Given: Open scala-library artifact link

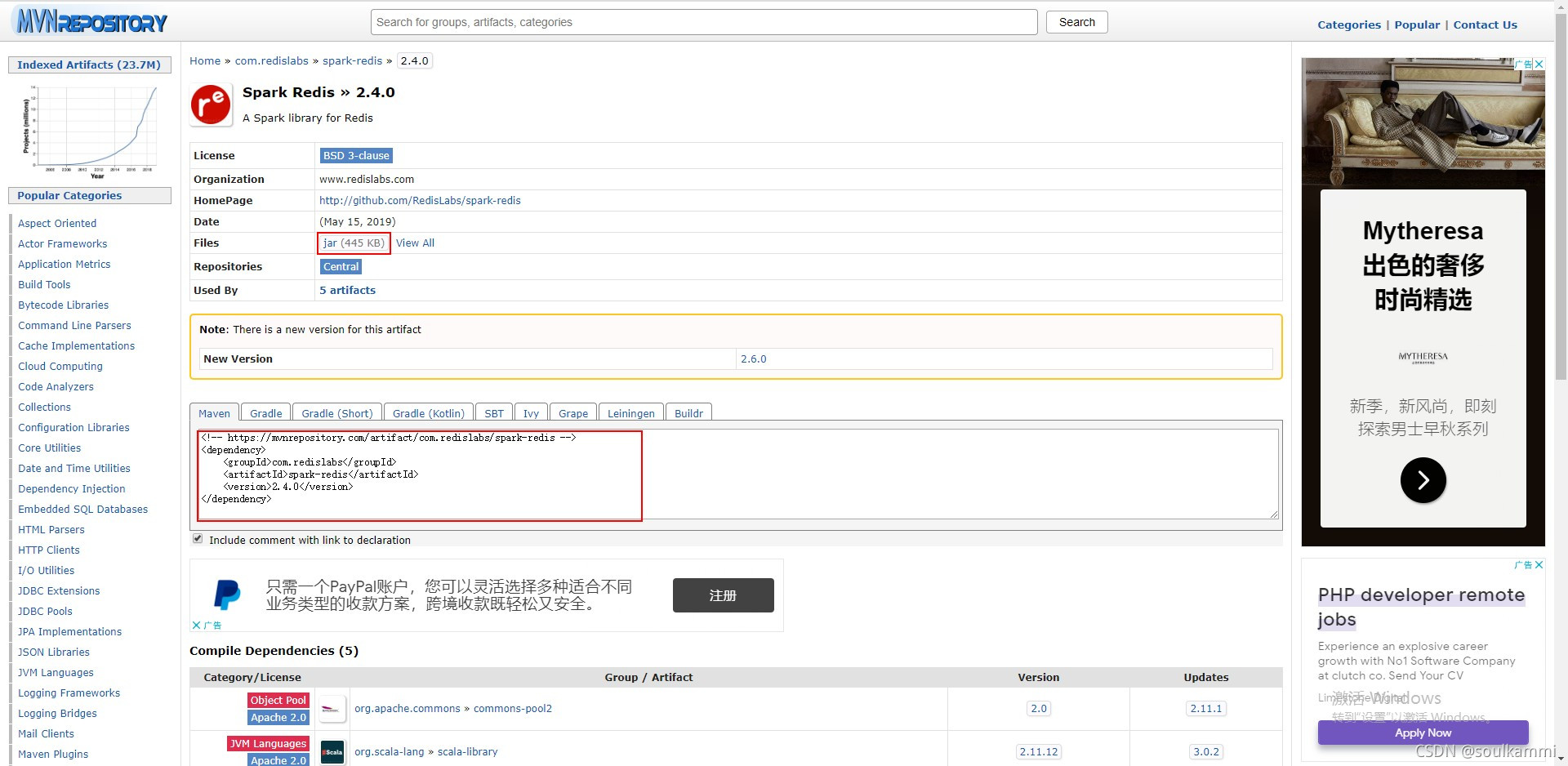Looking at the screenshot, I should 467,751.
